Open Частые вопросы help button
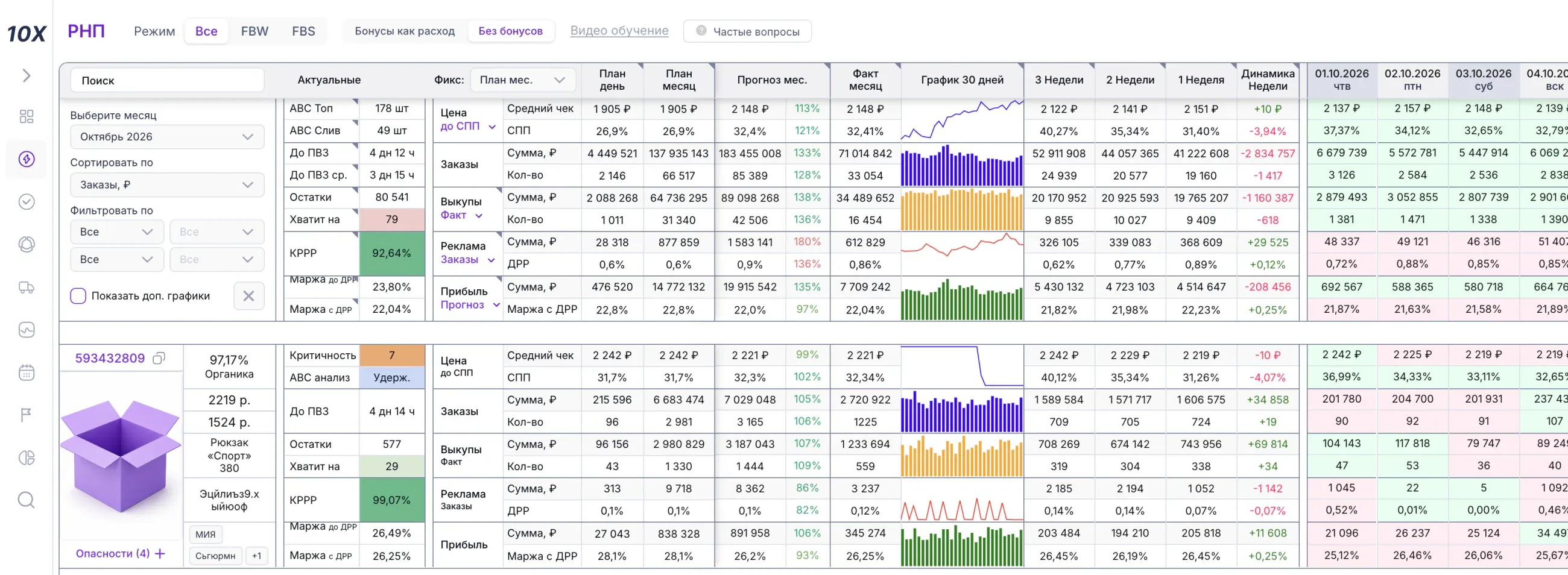 (x=747, y=31)
